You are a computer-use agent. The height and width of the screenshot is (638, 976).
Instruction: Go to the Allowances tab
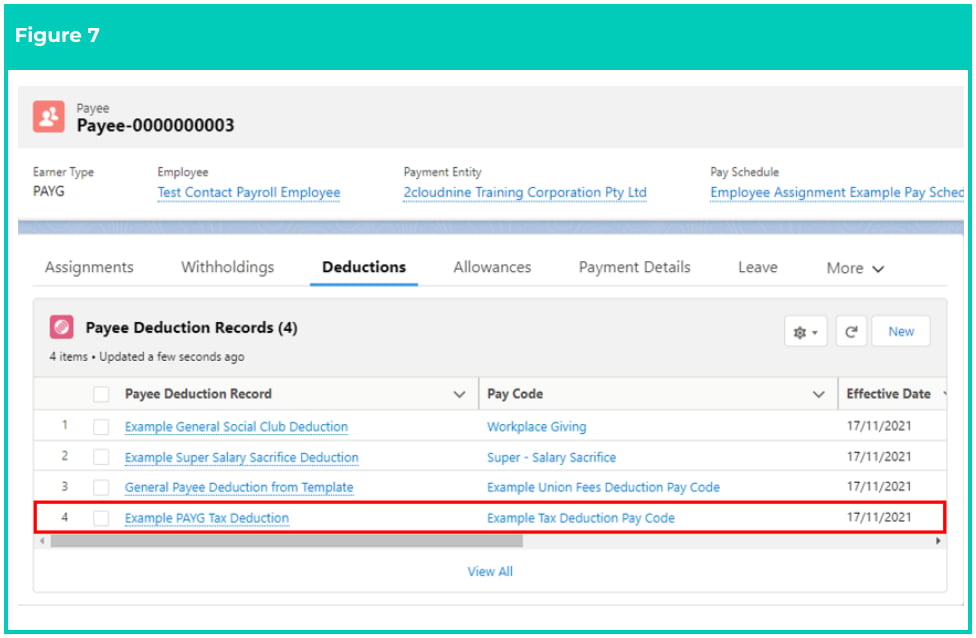click(x=492, y=267)
